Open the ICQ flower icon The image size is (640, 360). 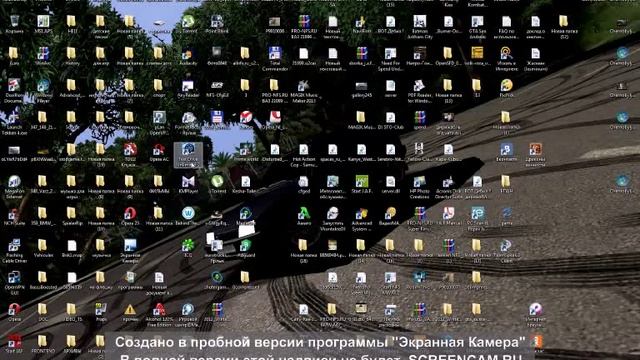tap(188, 248)
